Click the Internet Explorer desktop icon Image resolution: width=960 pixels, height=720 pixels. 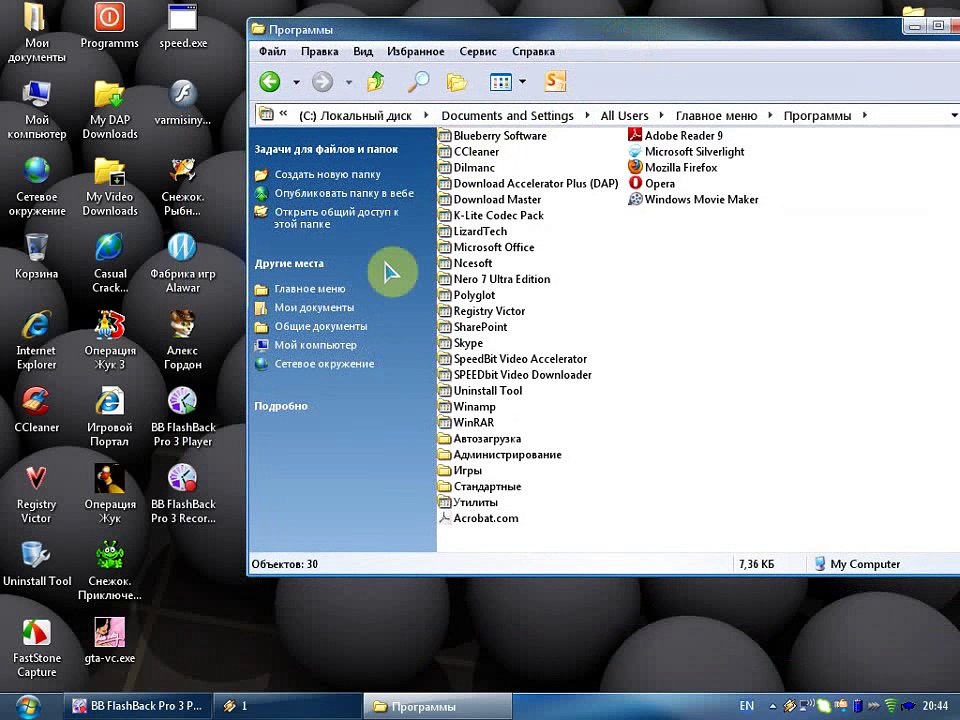coord(37,340)
